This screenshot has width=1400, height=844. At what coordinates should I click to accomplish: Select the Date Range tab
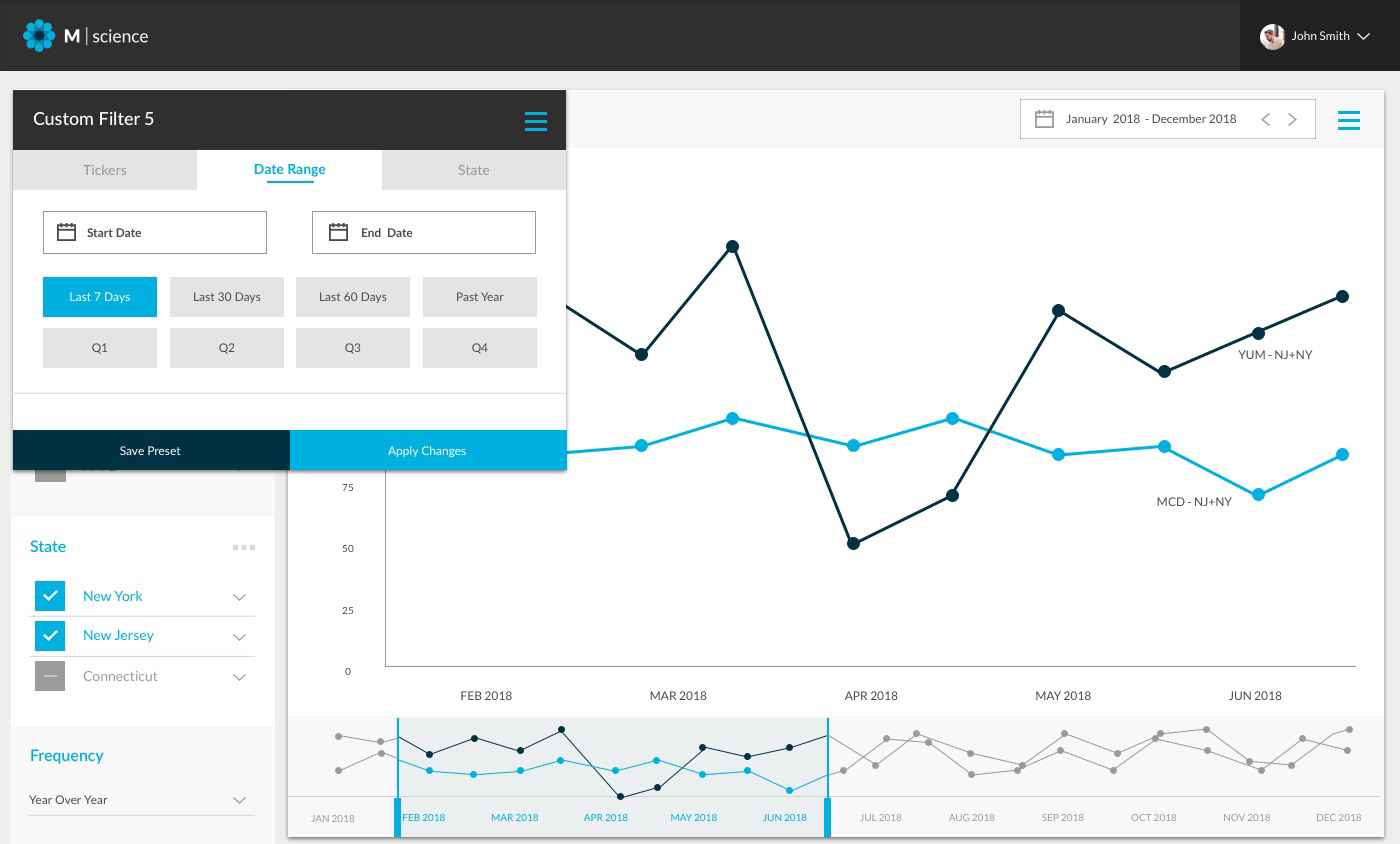[x=289, y=170]
